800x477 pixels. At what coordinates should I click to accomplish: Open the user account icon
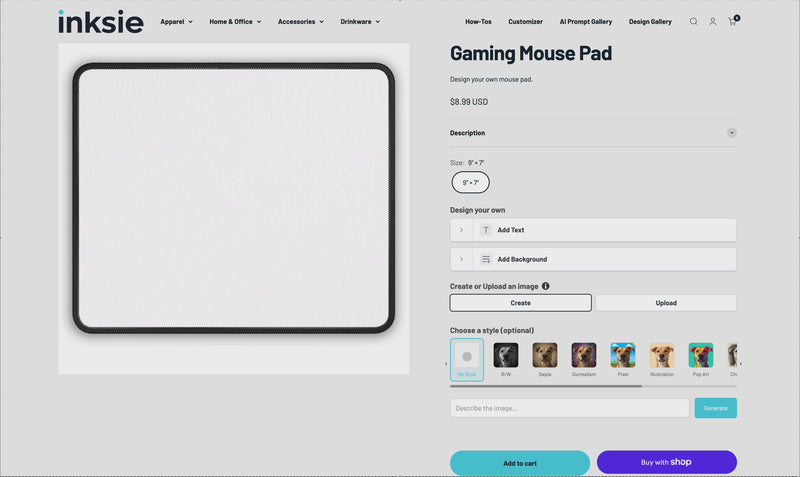[x=713, y=21]
